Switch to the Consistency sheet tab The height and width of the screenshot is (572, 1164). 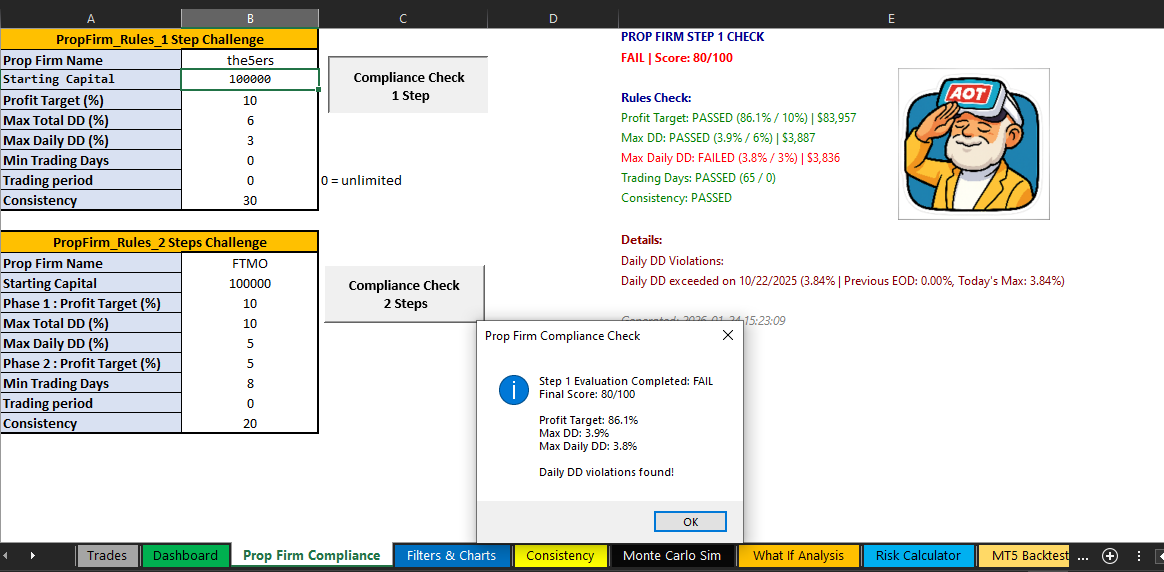point(560,555)
